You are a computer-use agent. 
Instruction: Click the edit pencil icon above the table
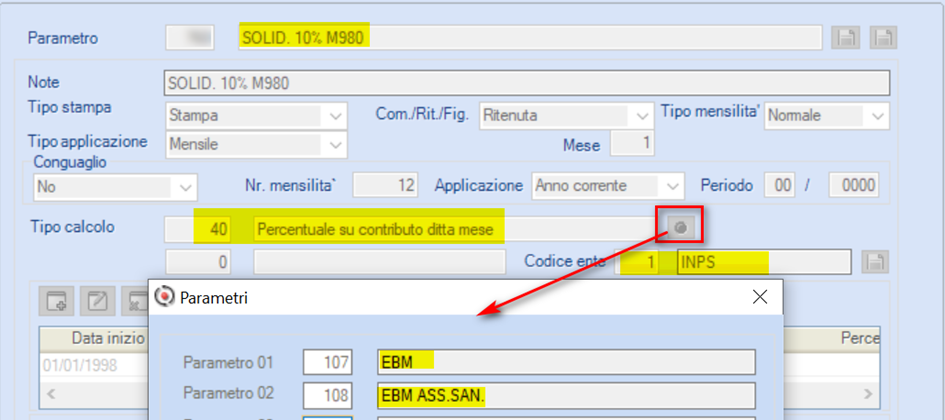click(x=98, y=299)
